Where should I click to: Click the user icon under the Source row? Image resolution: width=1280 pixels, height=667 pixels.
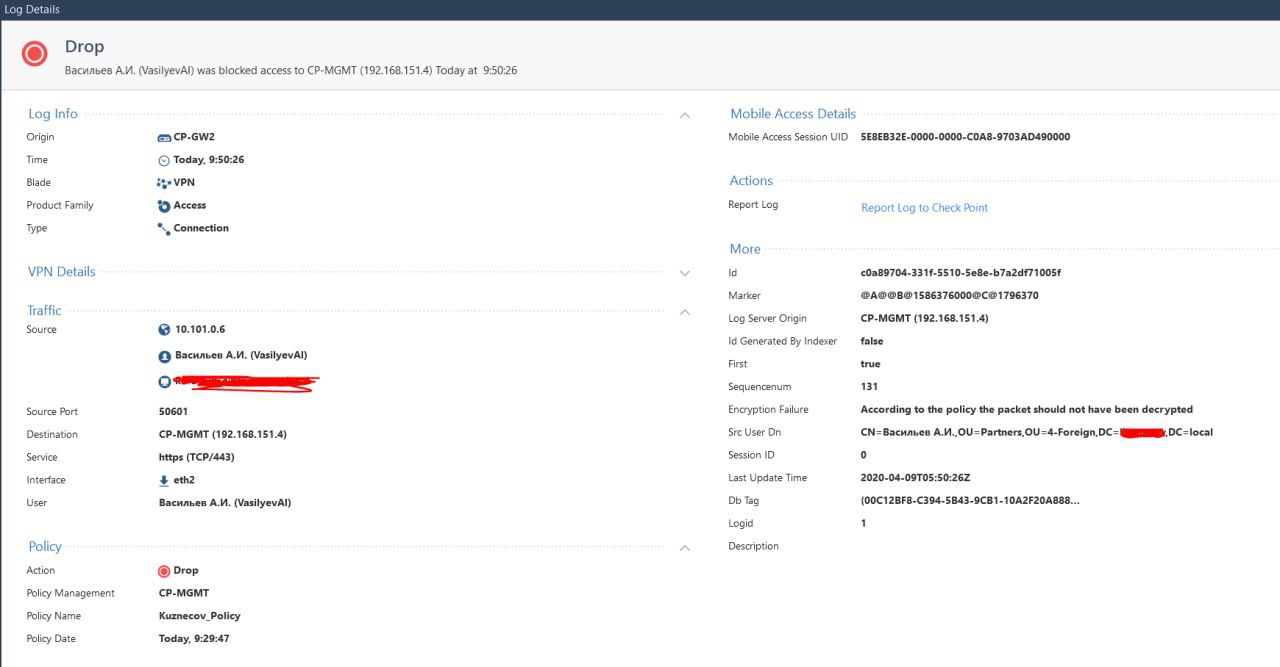(x=164, y=356)
